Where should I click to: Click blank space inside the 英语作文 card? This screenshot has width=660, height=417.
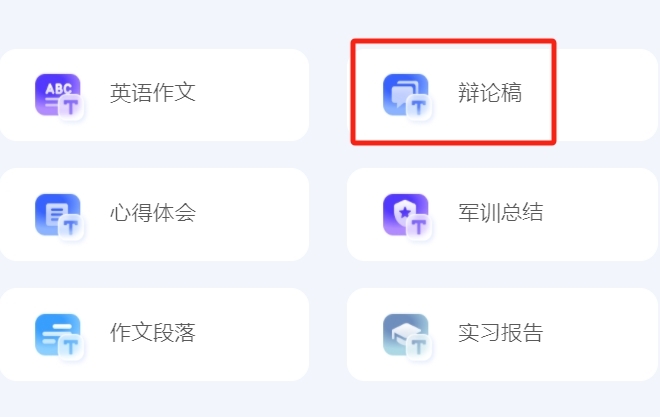click(x=253, y=95)
